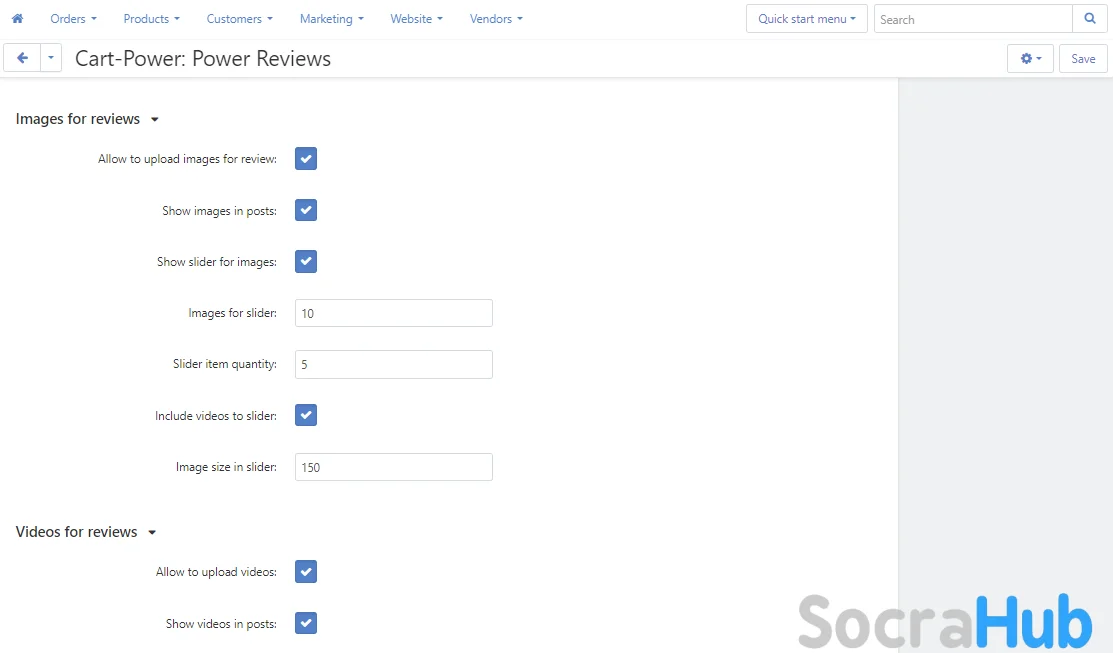The image size is (1113, 653).
Task: Open the Marketing menu
Action: click(x=331, y=19)
